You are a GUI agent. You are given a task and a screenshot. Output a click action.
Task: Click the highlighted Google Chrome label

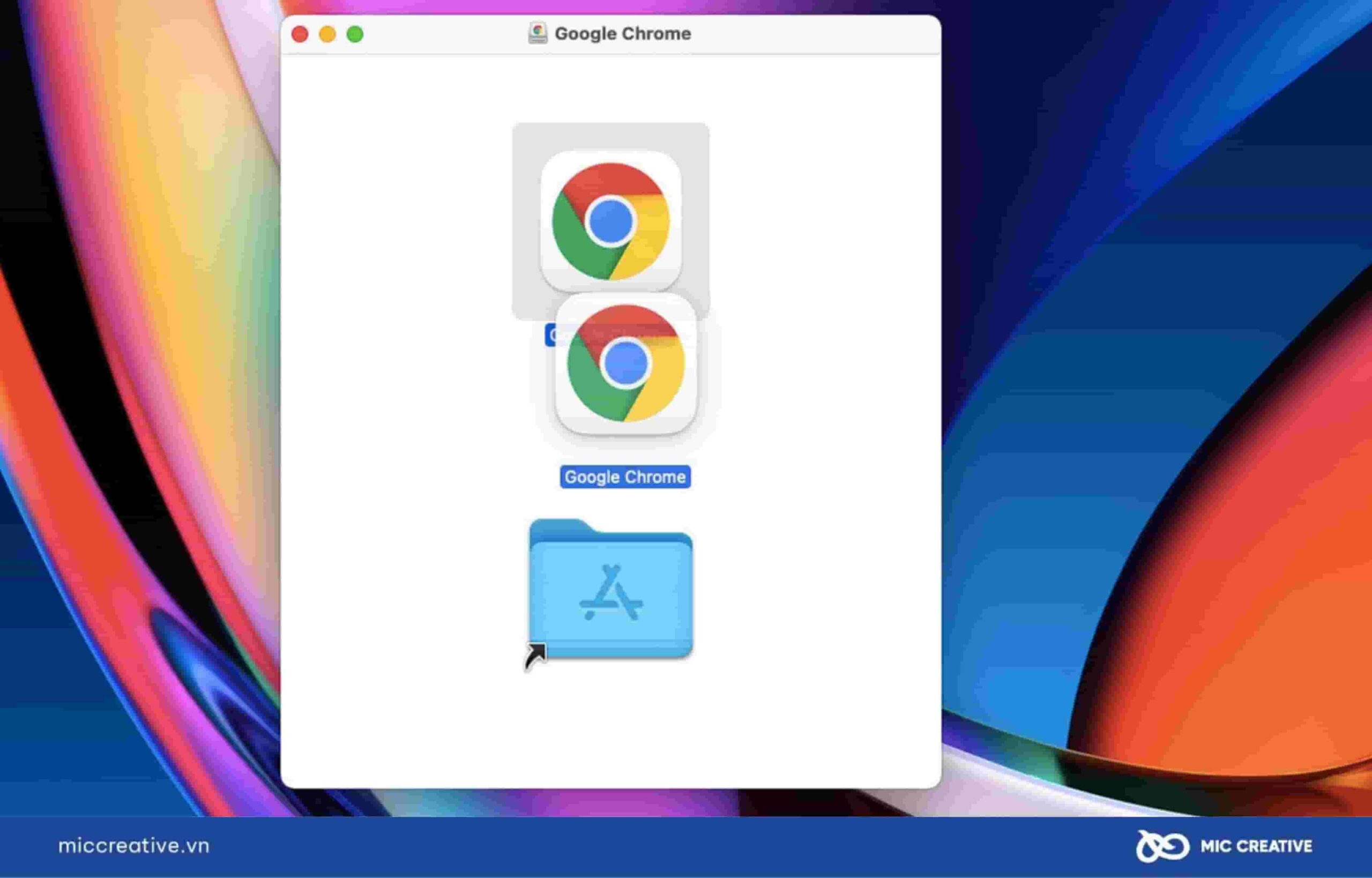[x=625, y=477]
